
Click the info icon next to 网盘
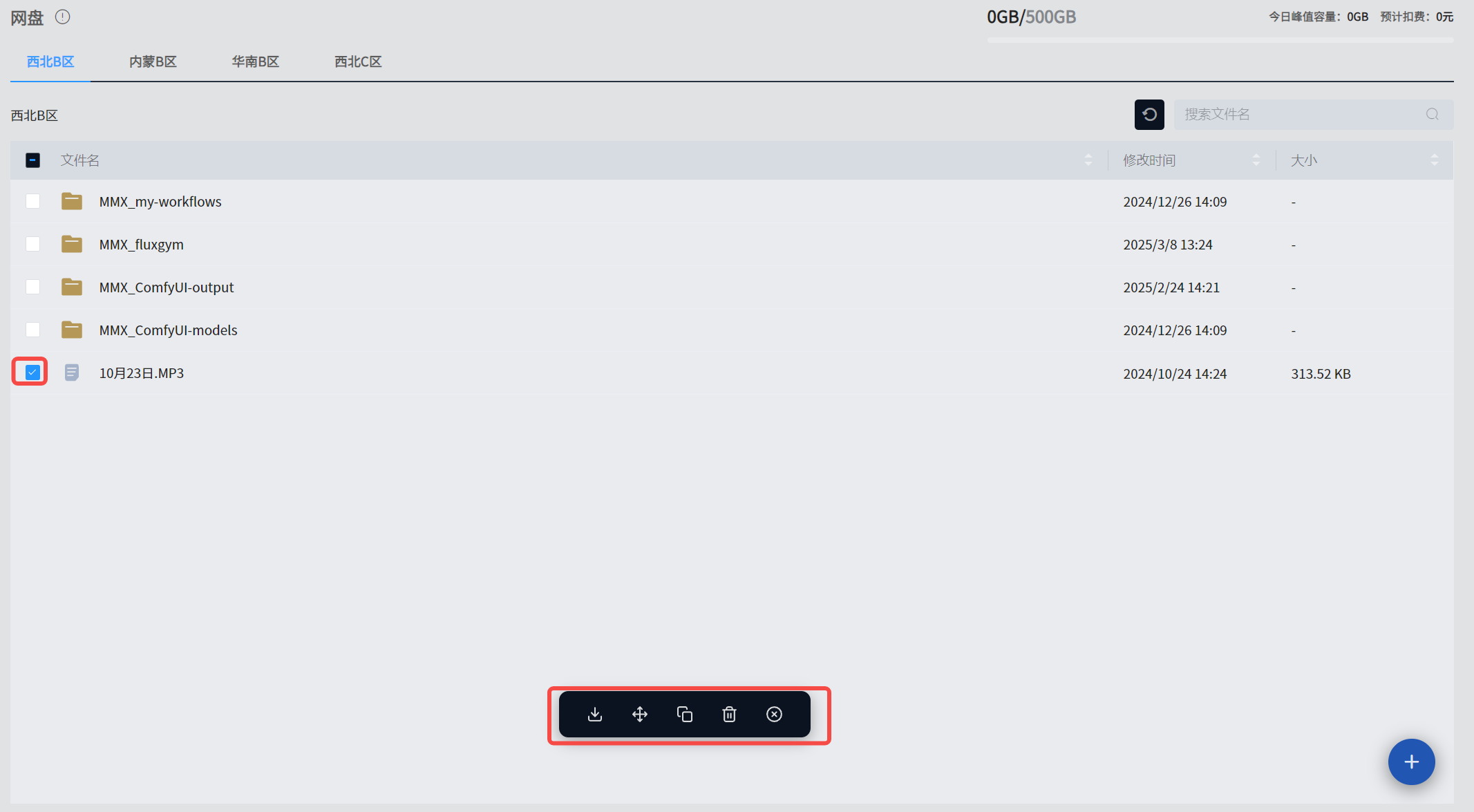coord(63,17)
